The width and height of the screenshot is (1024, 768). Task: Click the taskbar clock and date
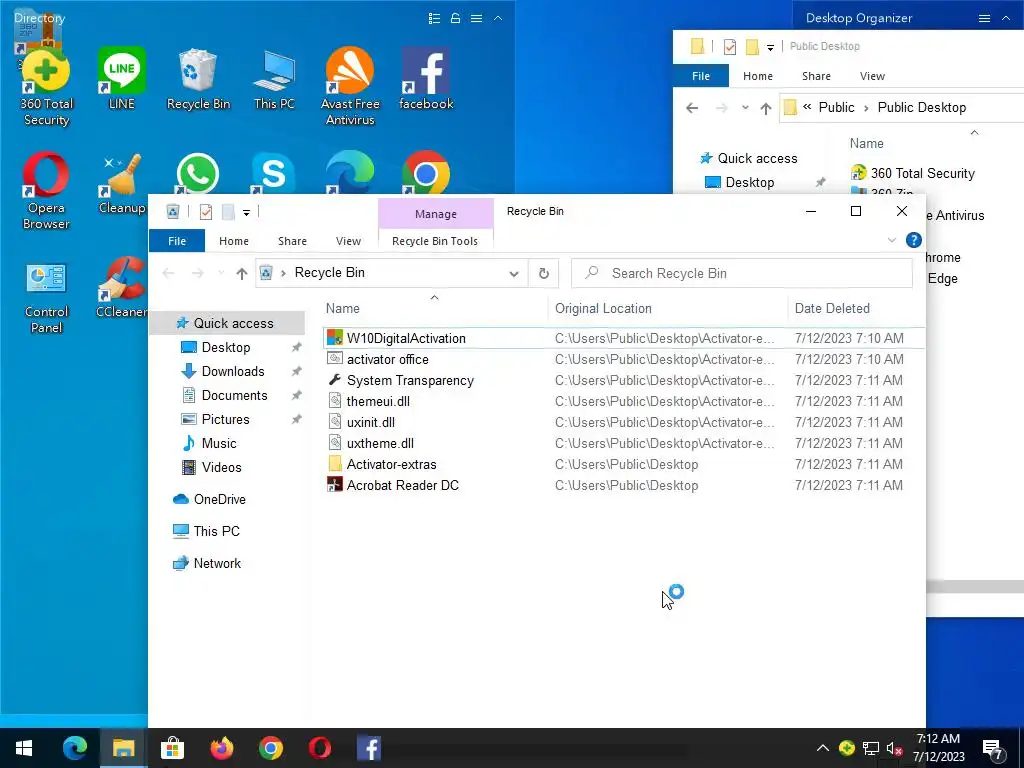pyautogui.click(x=938, y=748)
